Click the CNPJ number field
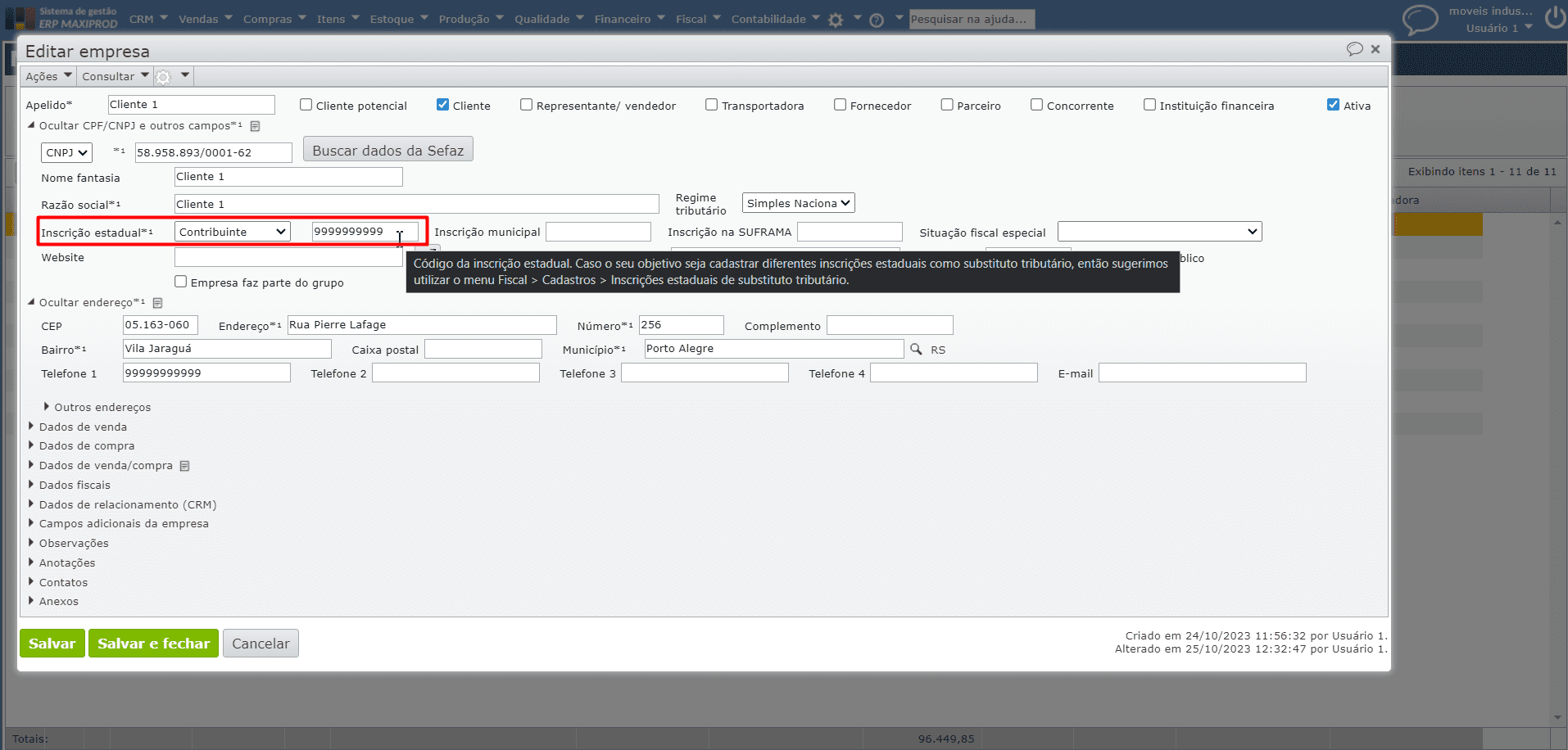This screenshot has height=750, width=1568. pyautogui.click(x=213, y=152)
